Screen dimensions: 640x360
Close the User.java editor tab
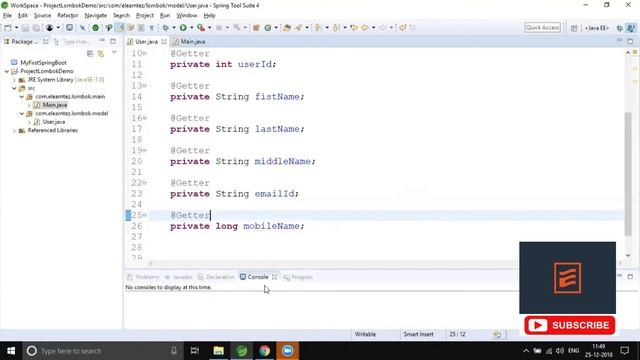[164, 42]
